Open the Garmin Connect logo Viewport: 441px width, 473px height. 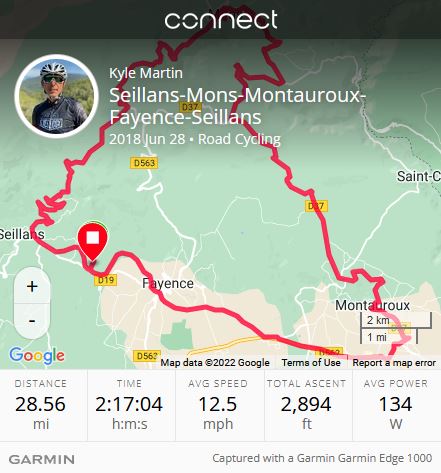[221, 20]
